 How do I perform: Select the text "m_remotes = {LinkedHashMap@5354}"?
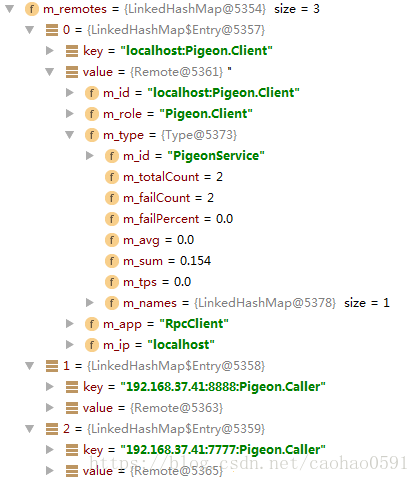[x=155, y=9]
